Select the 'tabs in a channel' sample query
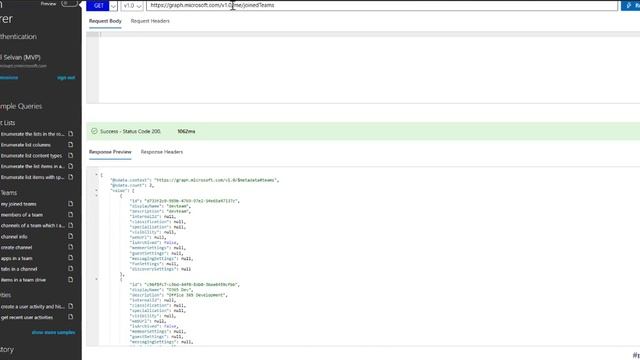 pyautogui.click(x=19, y=269)
